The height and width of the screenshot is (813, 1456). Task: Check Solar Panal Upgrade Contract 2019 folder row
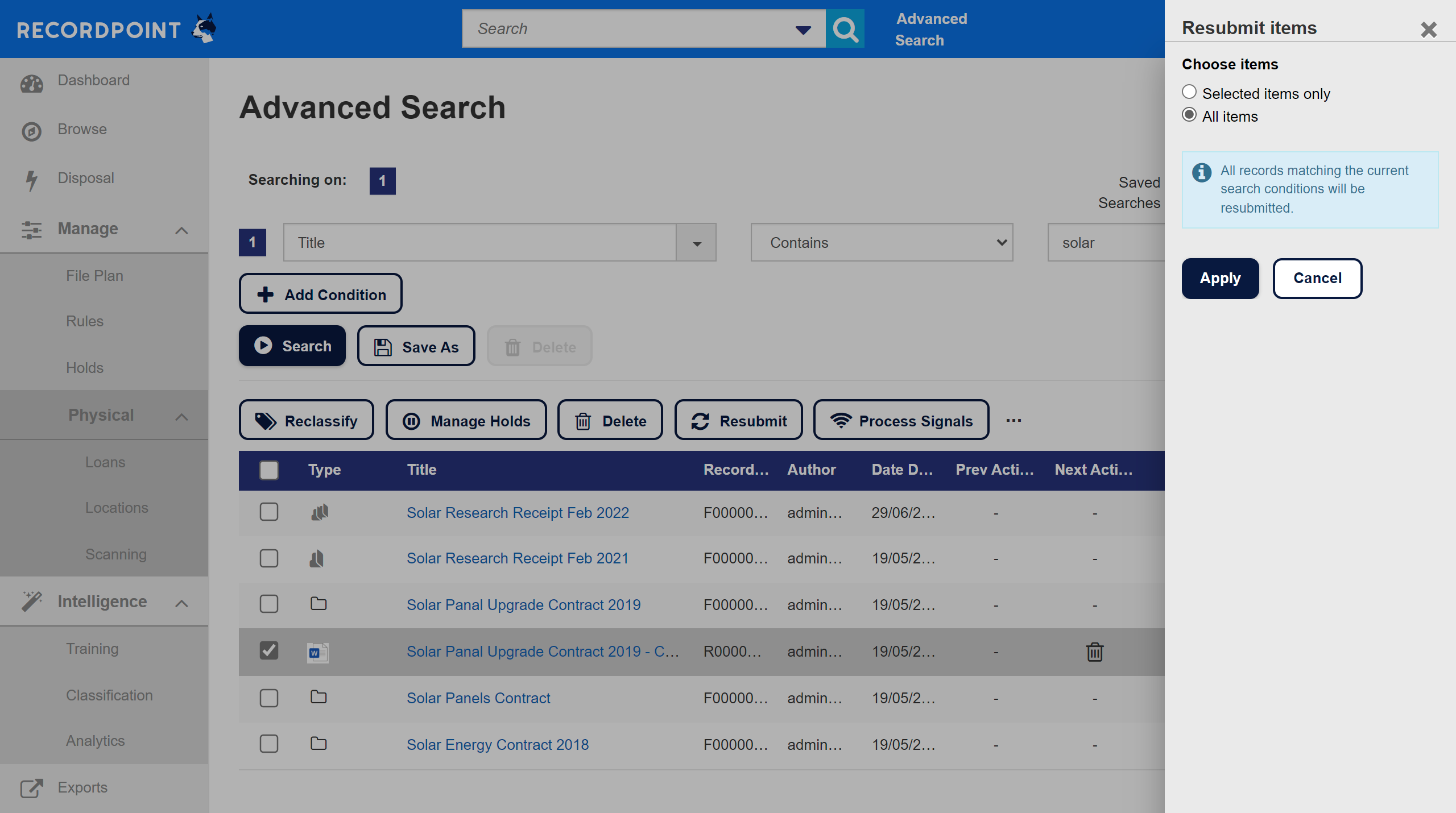click(x=269, y=604)
